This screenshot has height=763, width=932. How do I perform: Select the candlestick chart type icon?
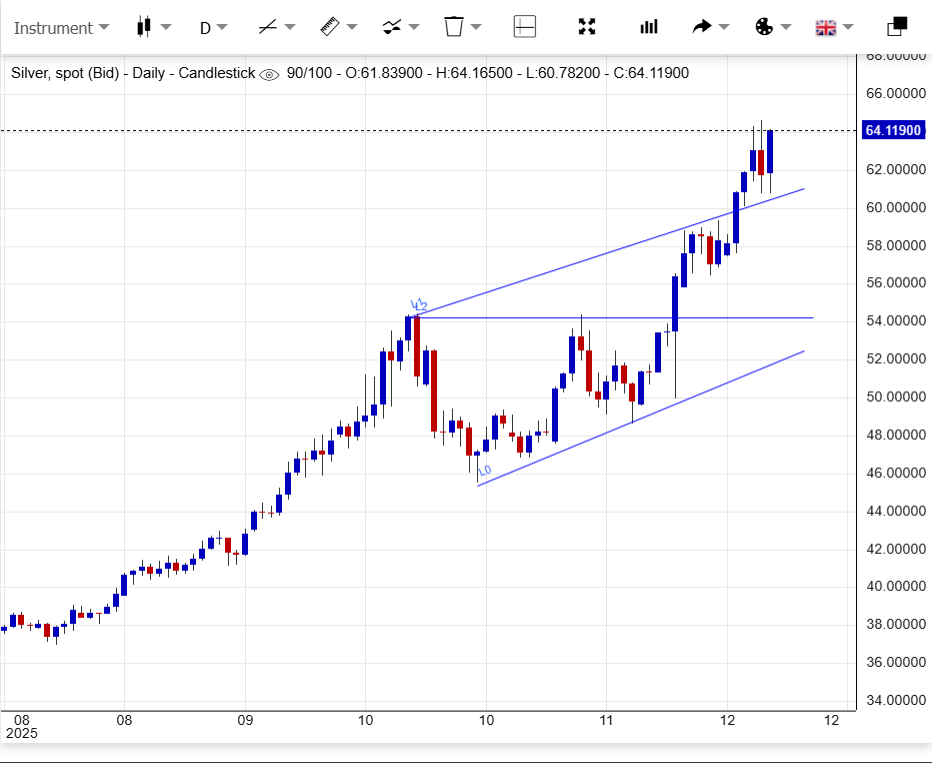[144, 27]
